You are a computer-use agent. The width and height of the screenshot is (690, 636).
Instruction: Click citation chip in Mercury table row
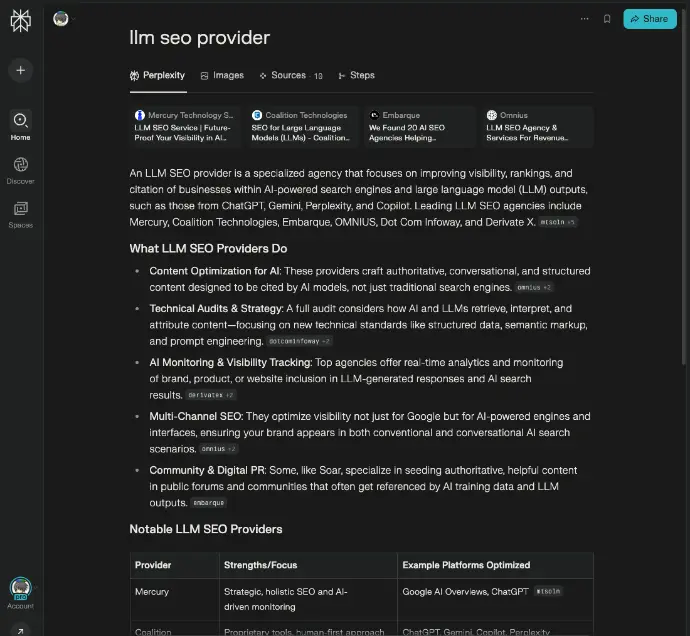(548, 592)
